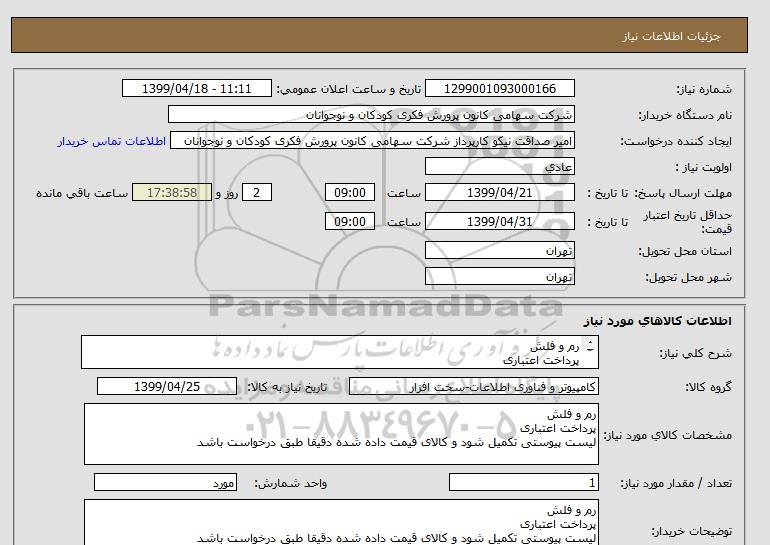Screen dimensions: 770x545
Task: Click the delivery city field تهران
Action: [x=499, y=276]
